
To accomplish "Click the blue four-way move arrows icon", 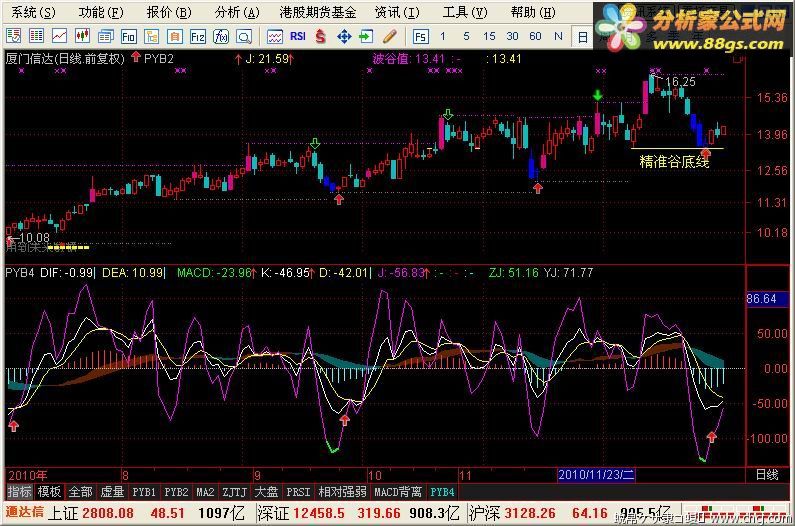I will coord(344,36).
